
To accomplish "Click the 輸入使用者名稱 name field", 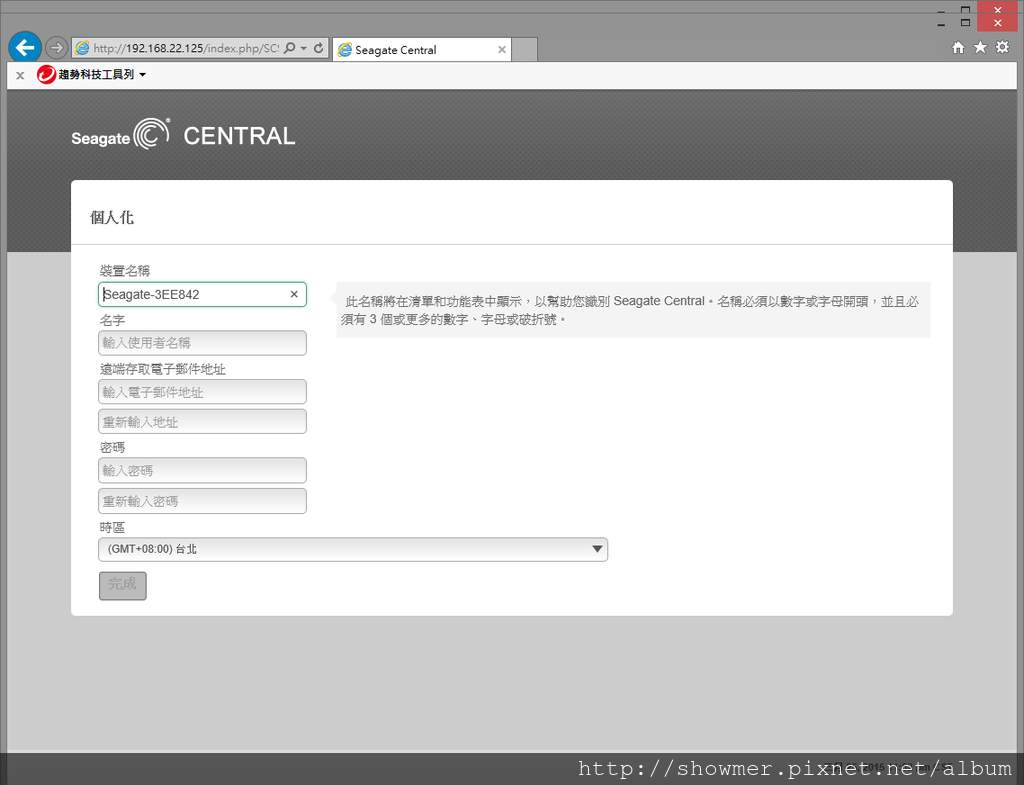I will (202, 343).
